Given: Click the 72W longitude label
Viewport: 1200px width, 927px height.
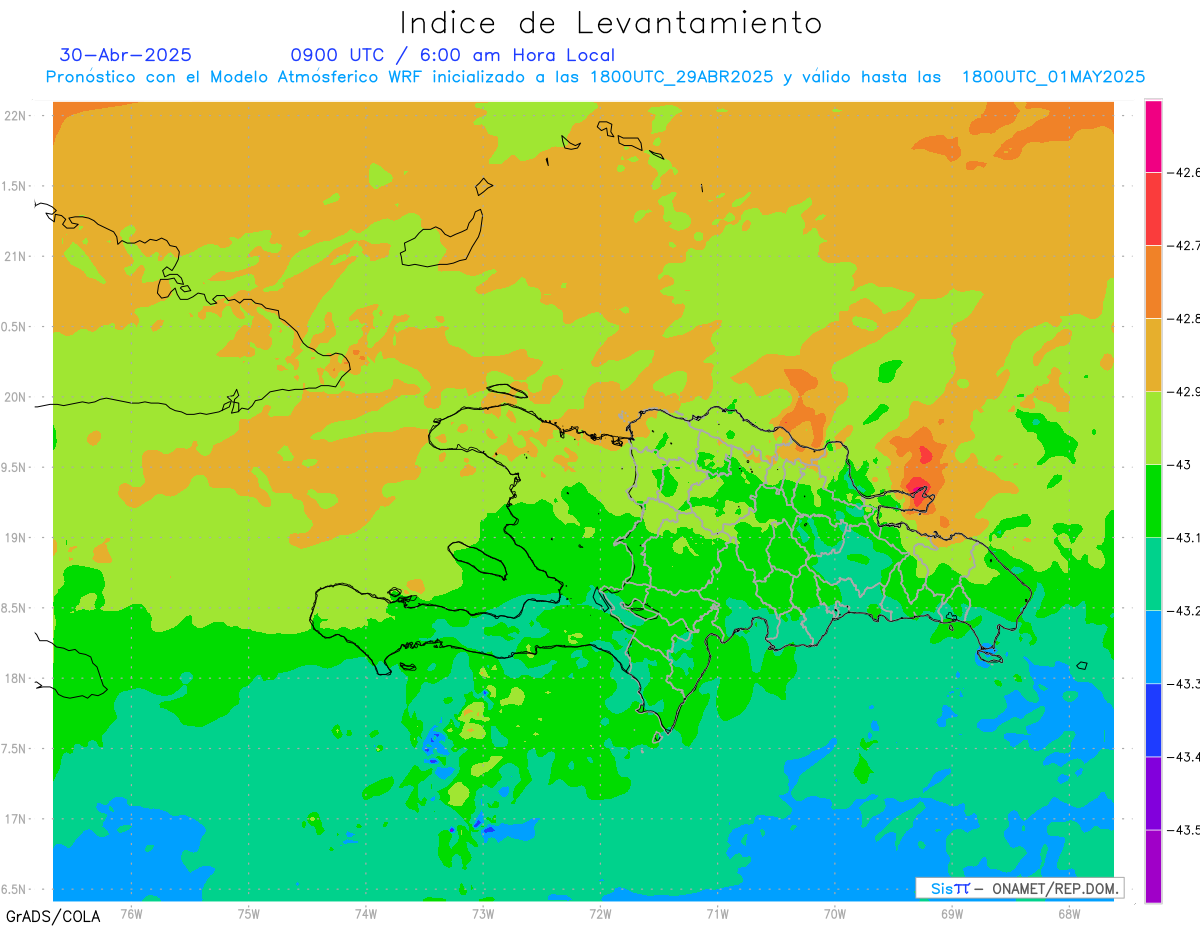Looking at the screenshot, I should point(600,913).
